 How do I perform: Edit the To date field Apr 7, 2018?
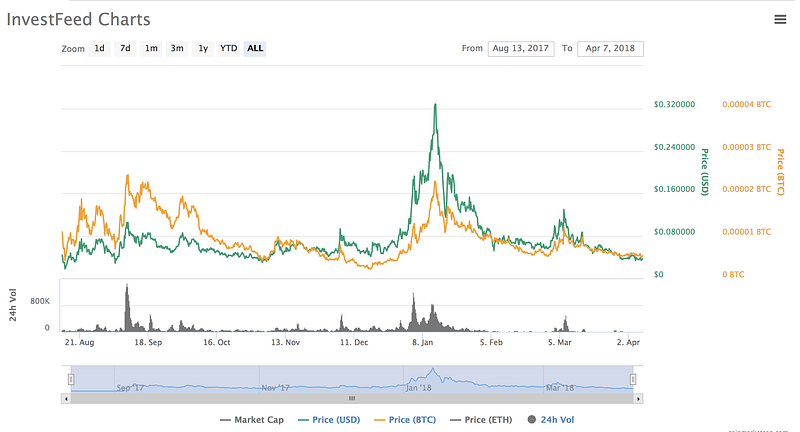click(610, 48)
